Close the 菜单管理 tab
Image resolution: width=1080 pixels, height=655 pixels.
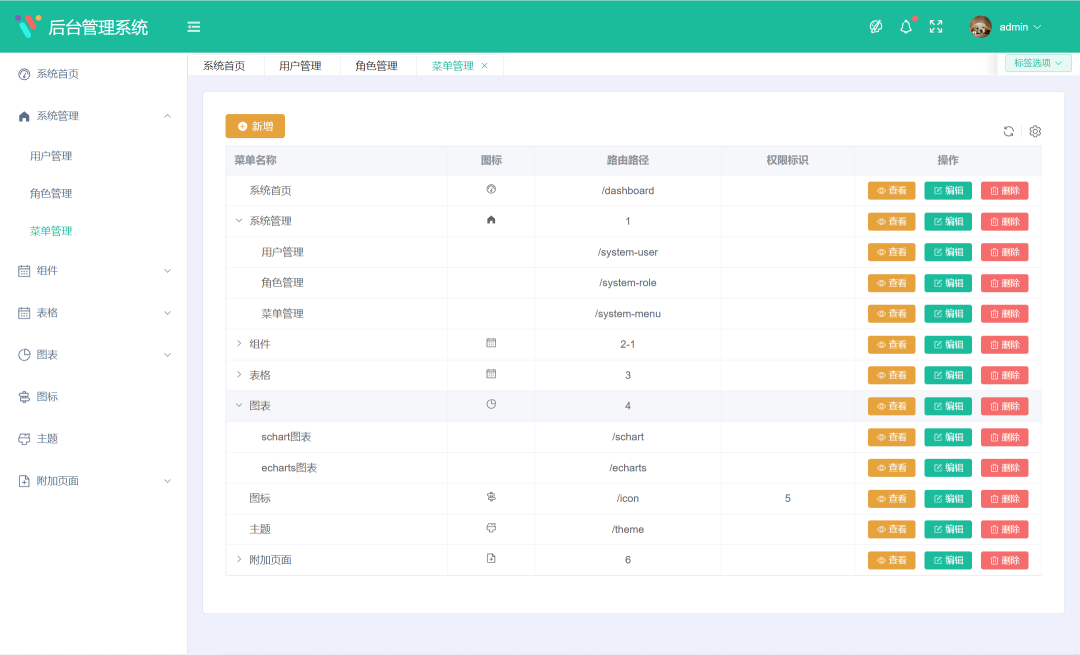(484, 64)
